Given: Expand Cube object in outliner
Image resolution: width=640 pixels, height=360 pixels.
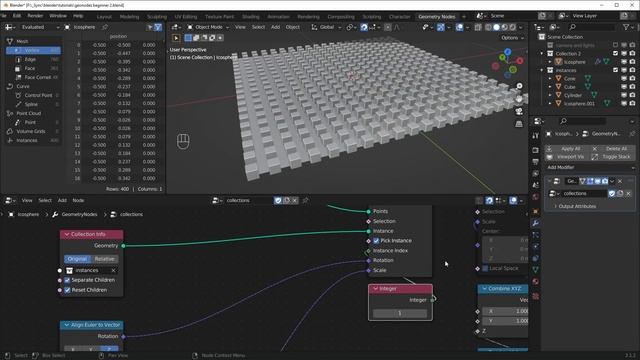Looking at the screenshot, I should [x=550, y=87].
